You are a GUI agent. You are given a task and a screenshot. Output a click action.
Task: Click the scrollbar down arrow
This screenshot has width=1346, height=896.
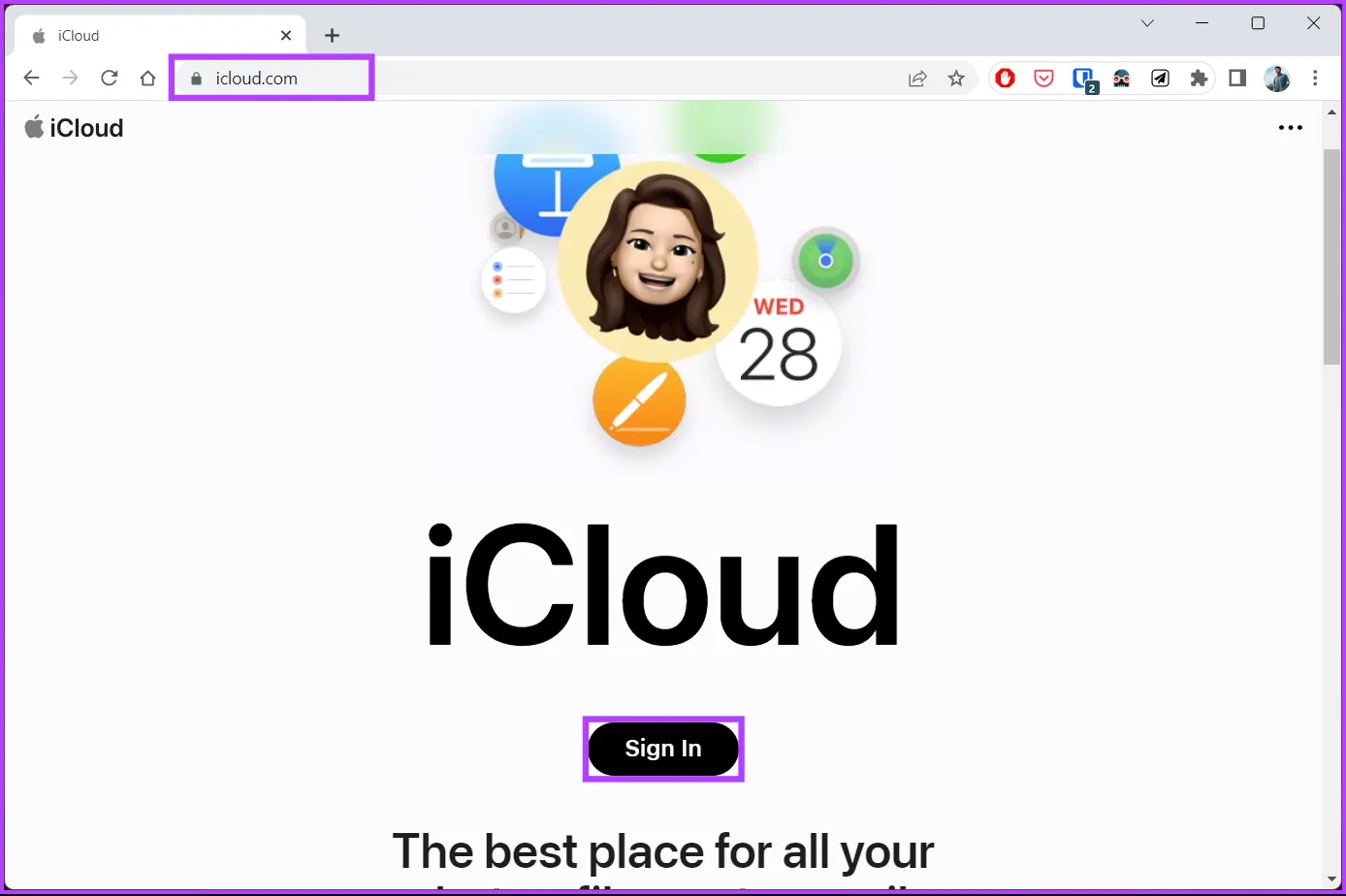pyautogui.click(x=1333, y=880)
